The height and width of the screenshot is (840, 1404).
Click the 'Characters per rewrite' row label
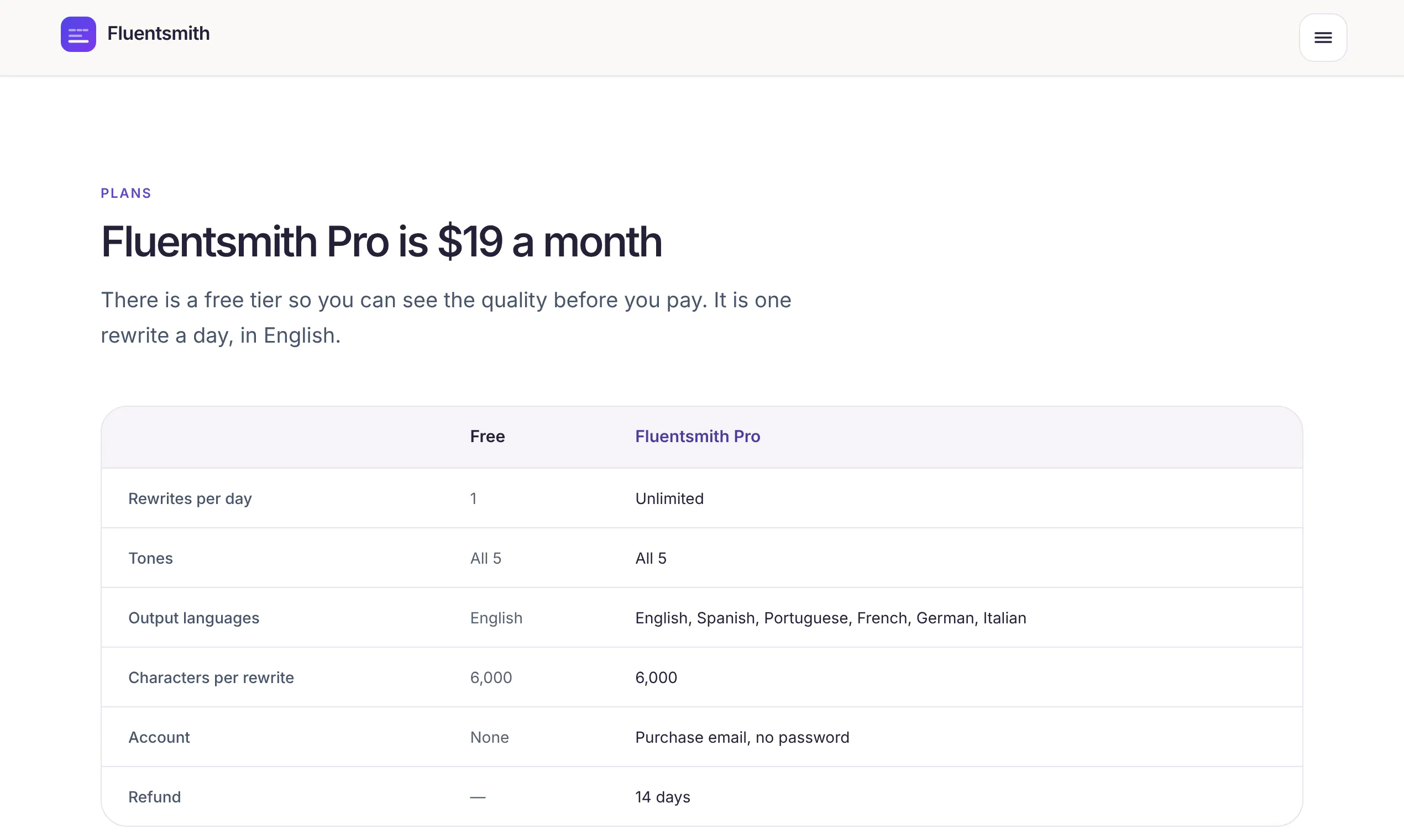(x=211, y=678)
